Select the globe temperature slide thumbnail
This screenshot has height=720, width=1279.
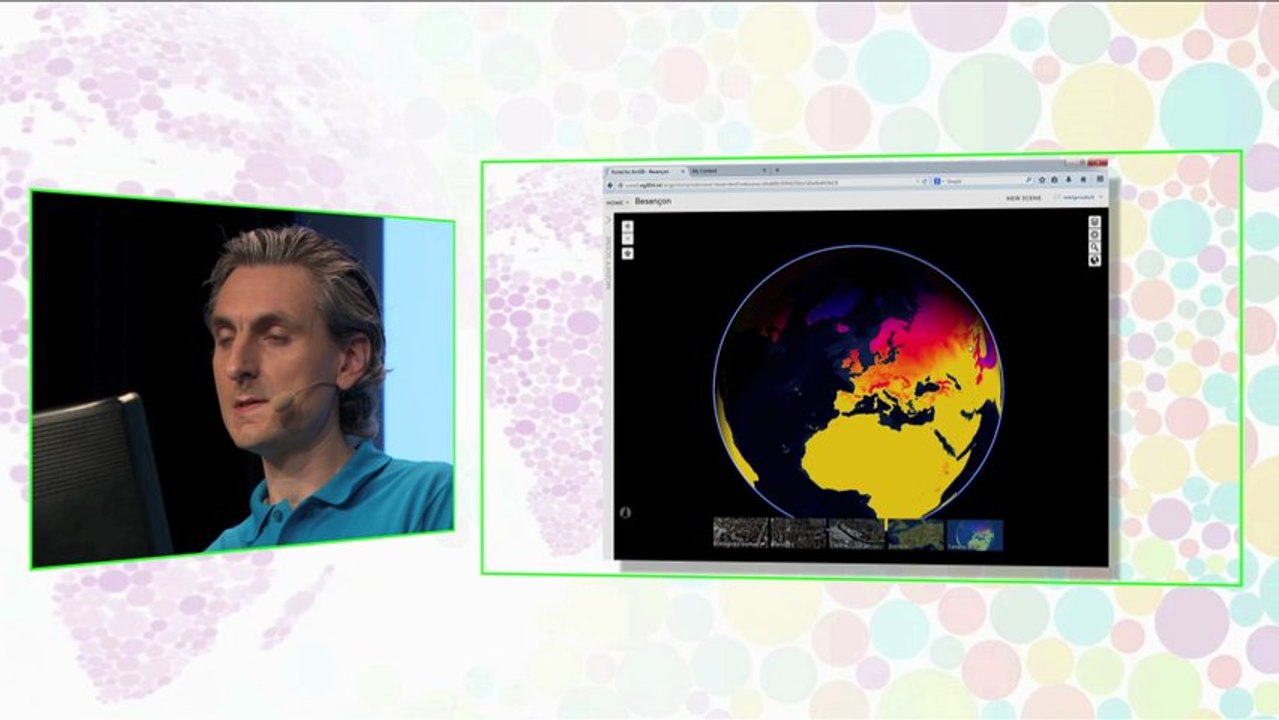point(975,535)
